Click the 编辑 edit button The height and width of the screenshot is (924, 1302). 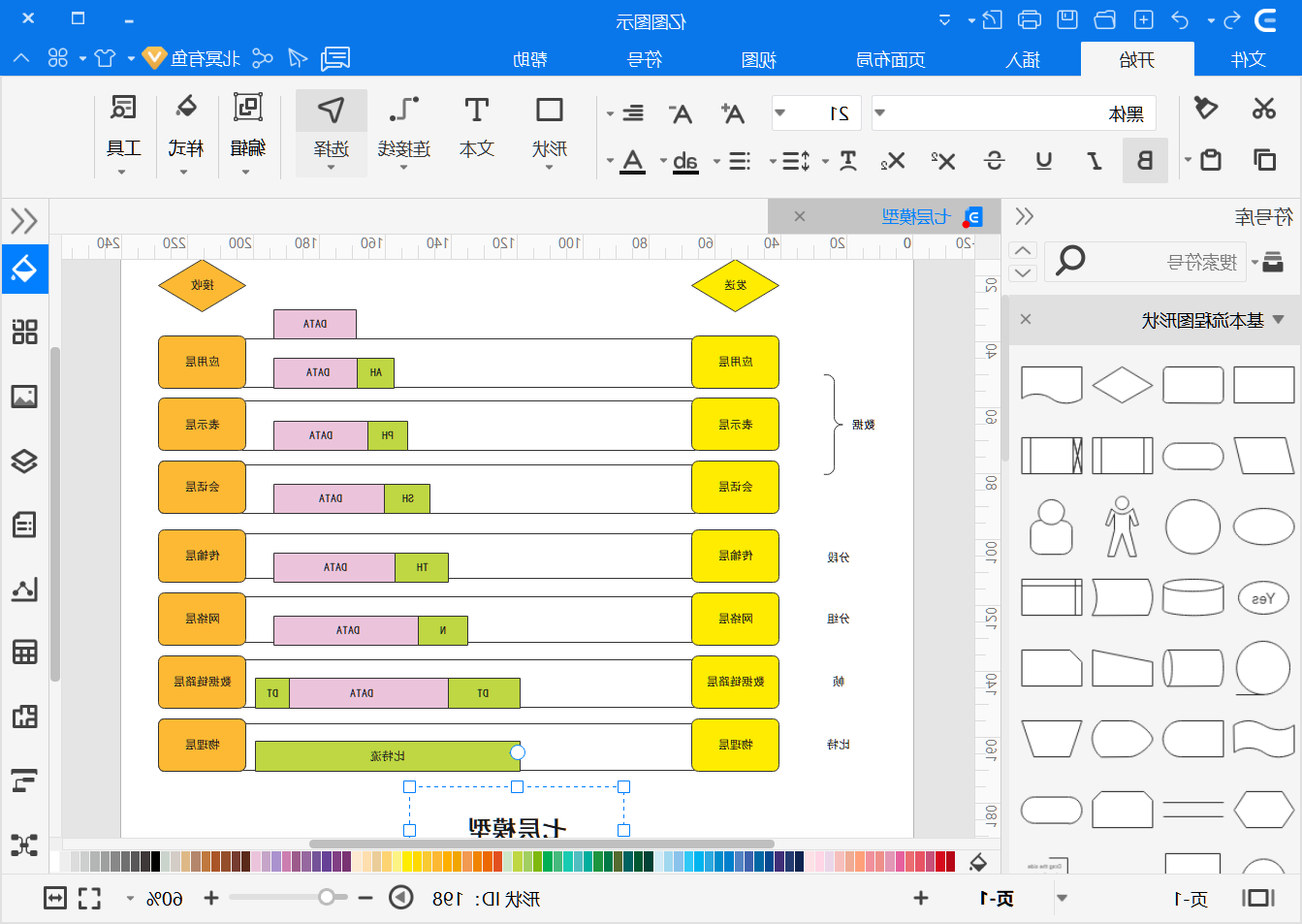pos(247,136)
